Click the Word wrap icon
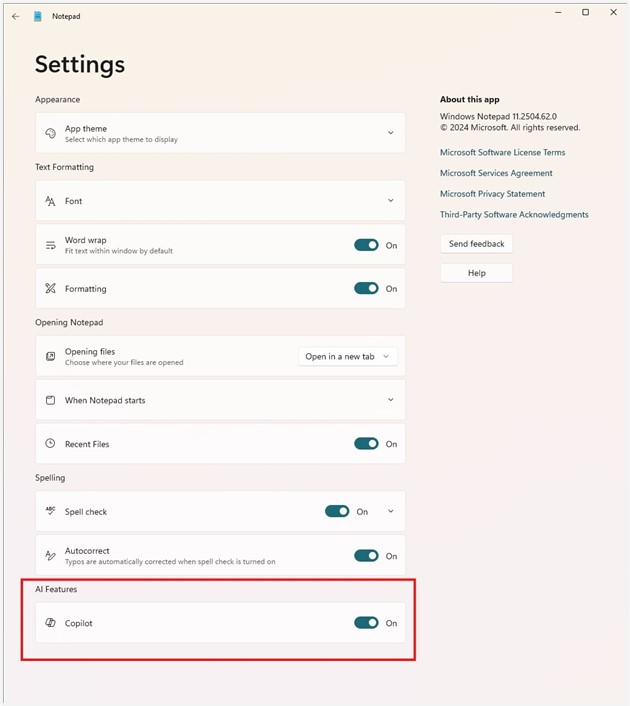The width and height of the screenshot is (630, 706). tap(51, 245)
